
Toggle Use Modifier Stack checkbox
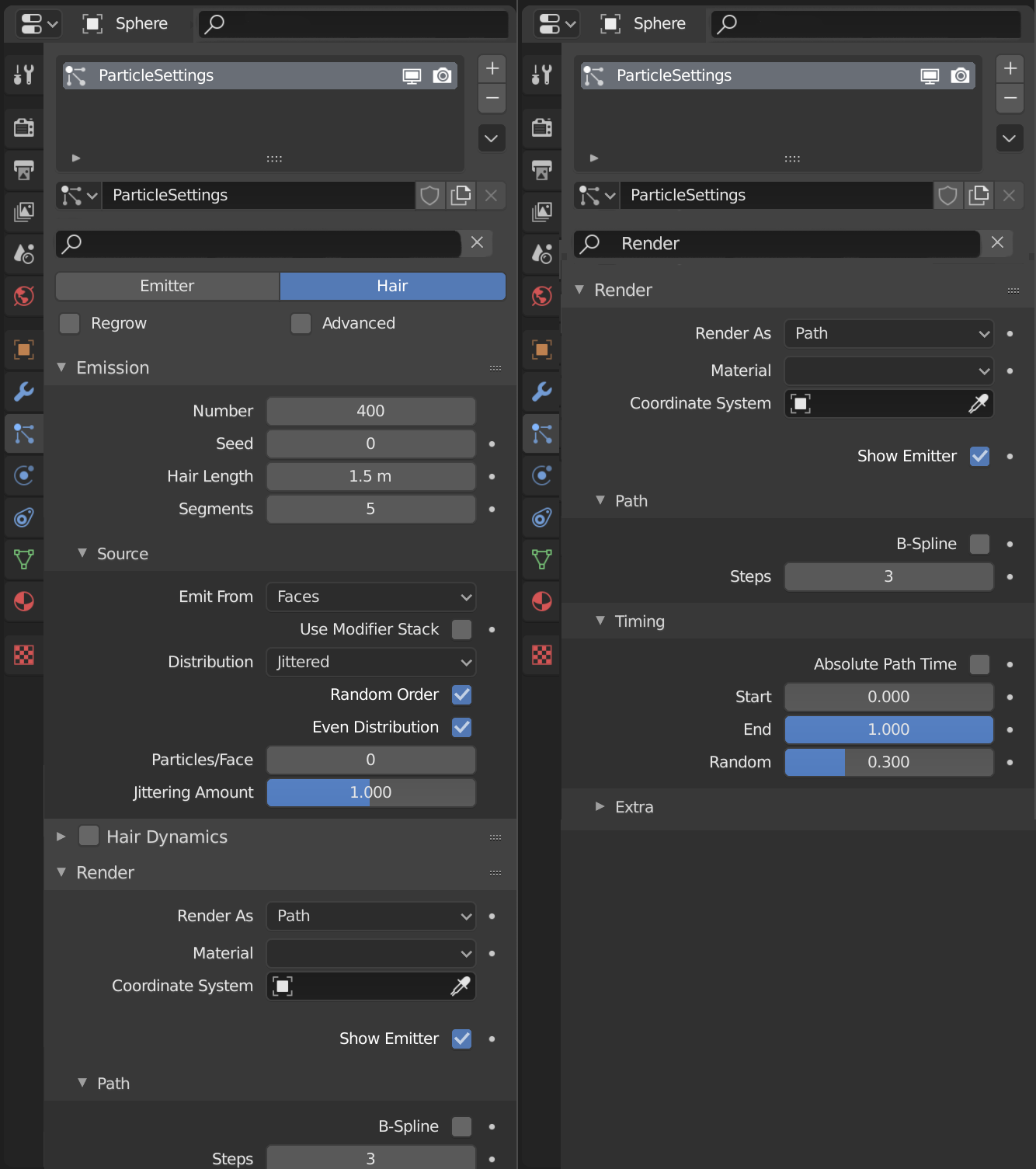pos(462,629)
